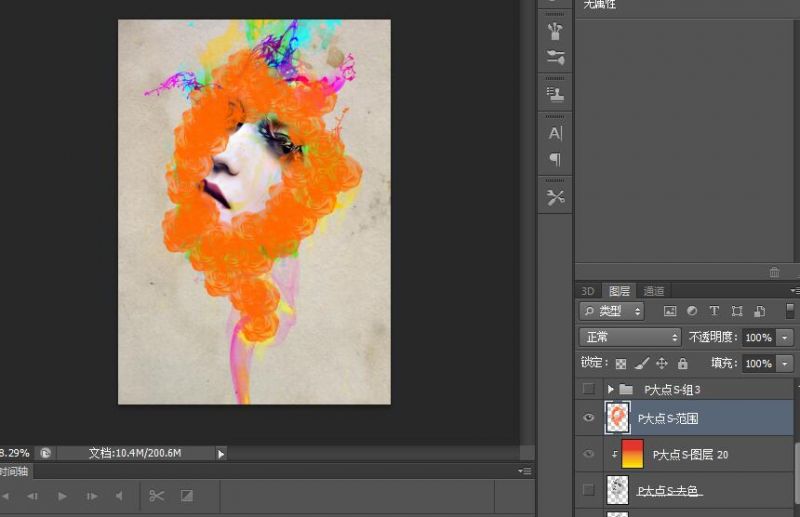Play the timeline animation
The image size is (800, 517).
[x=62, y=495]
